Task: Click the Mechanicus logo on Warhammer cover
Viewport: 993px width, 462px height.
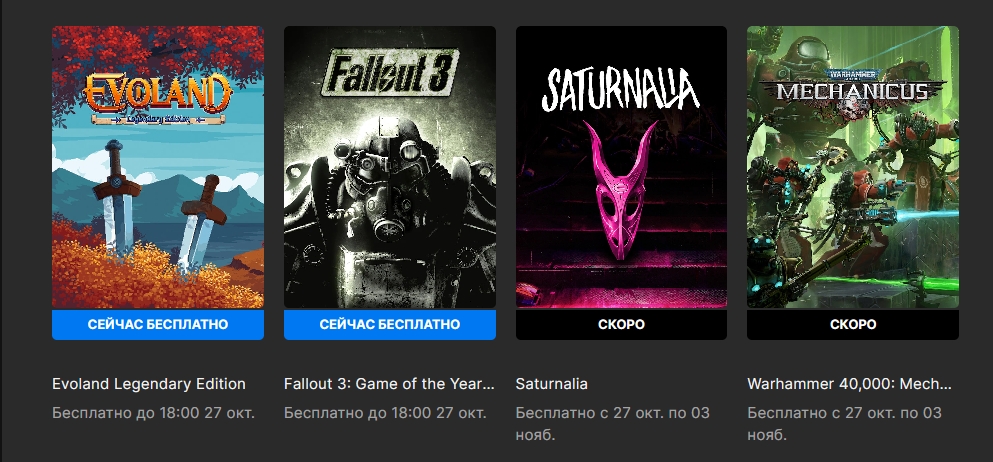Action: pyautogui.click(x=853, y=88)
